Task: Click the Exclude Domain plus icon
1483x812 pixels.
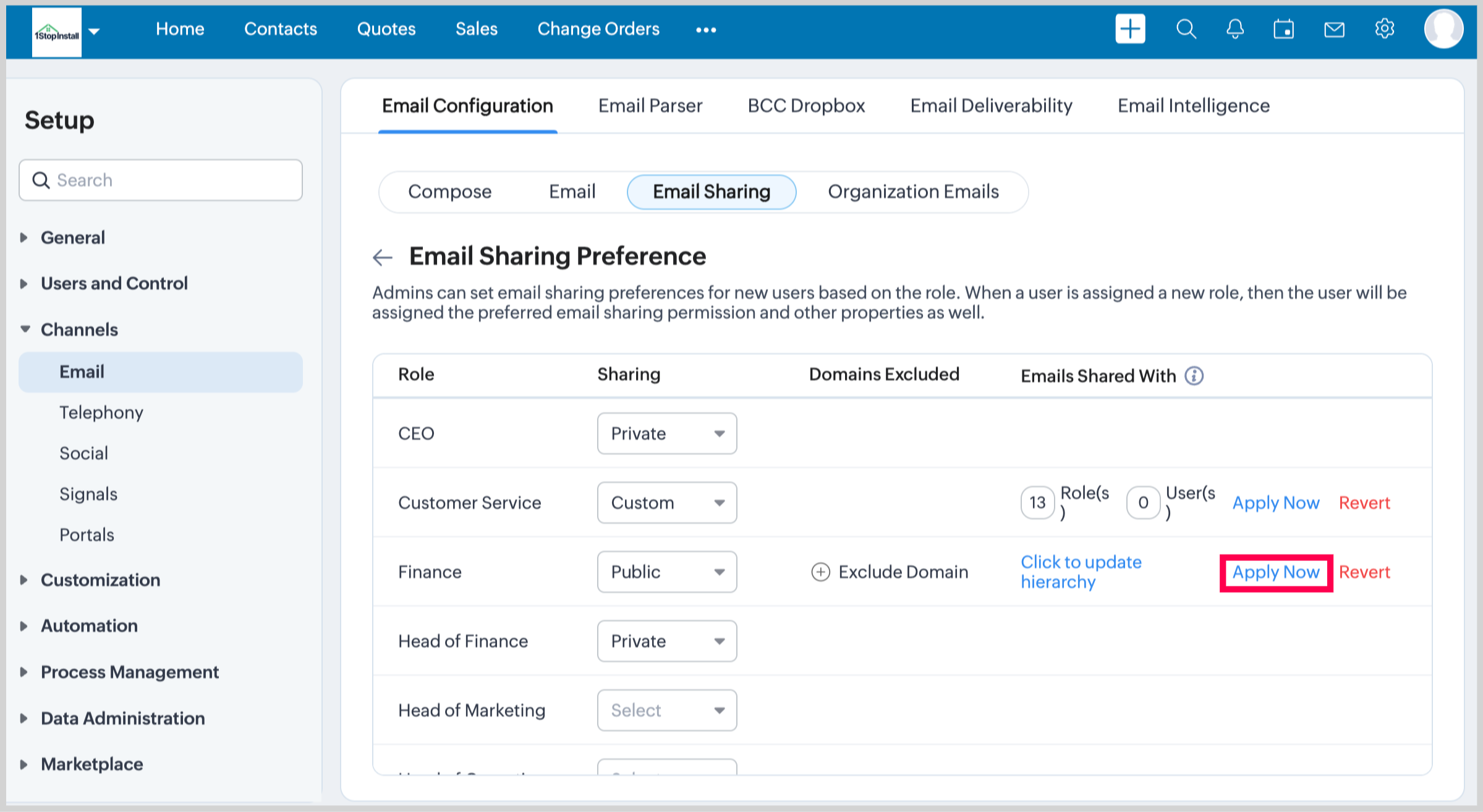Action: point(820,572)
